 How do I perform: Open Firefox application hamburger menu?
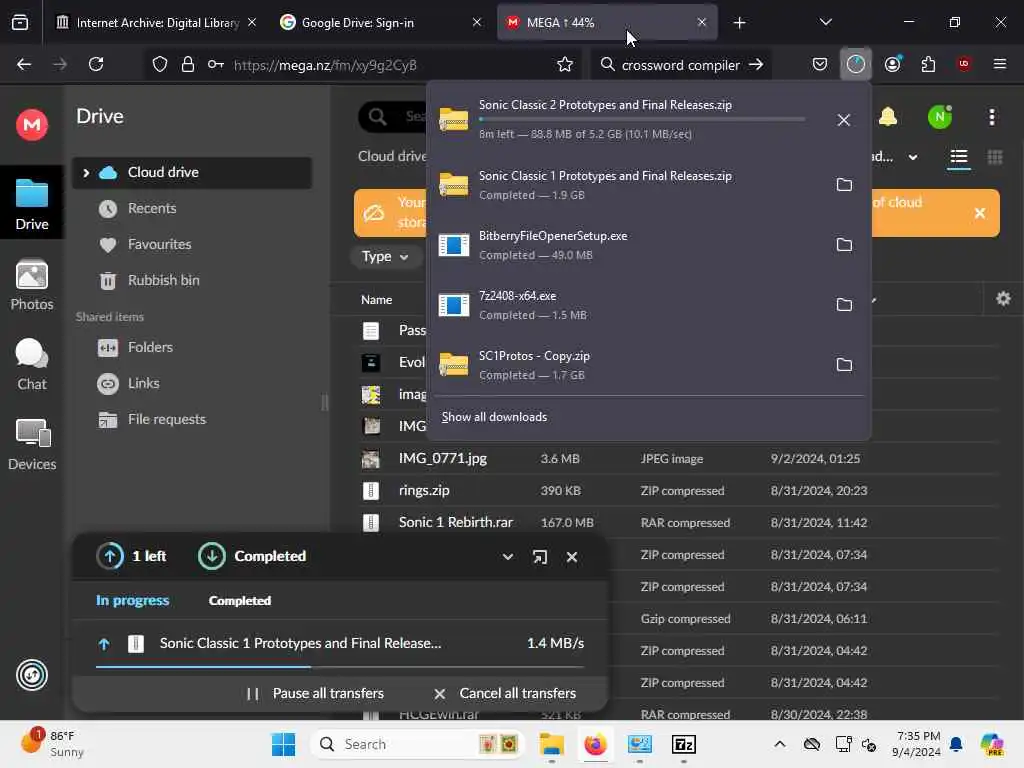pos(1000,64)
